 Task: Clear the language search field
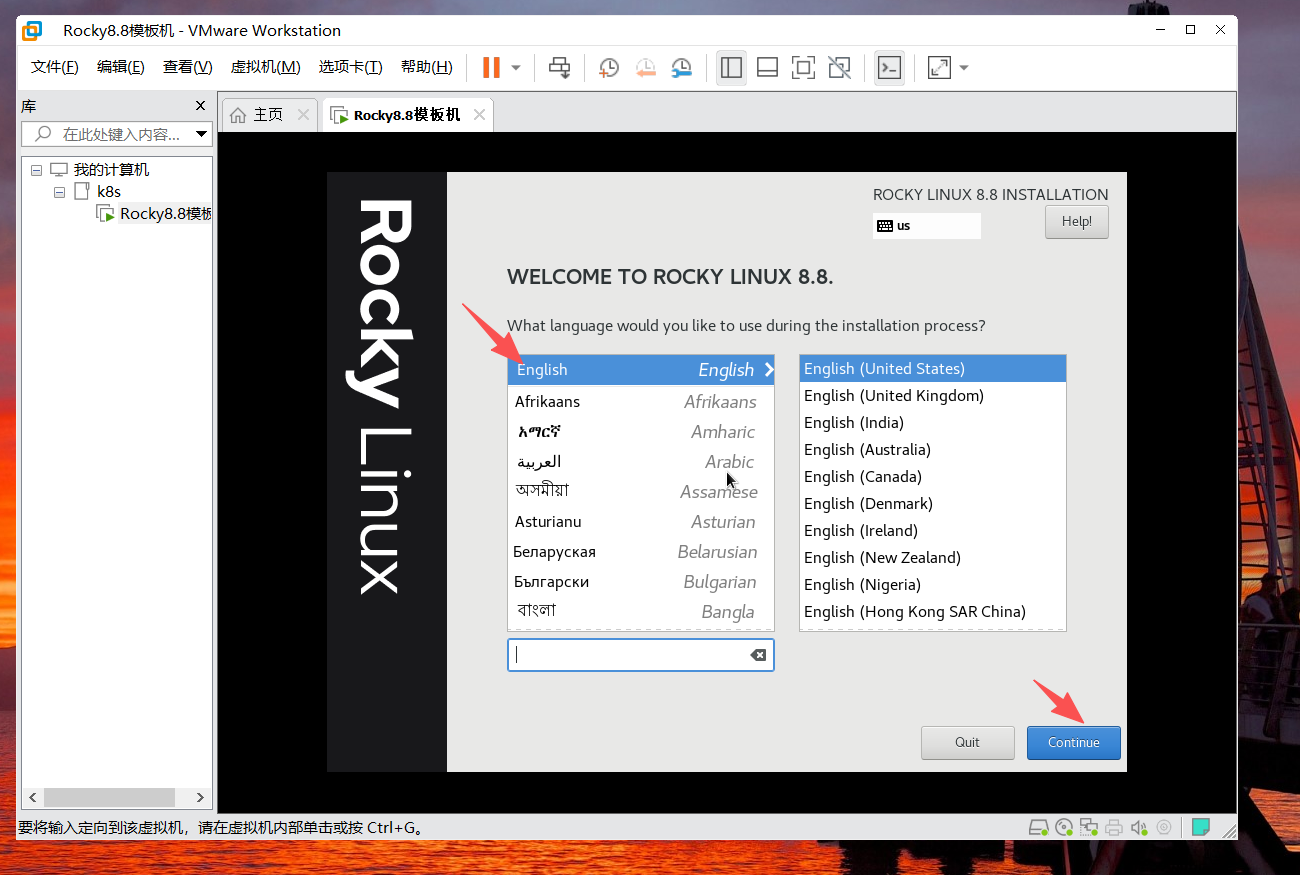[758, 655]
